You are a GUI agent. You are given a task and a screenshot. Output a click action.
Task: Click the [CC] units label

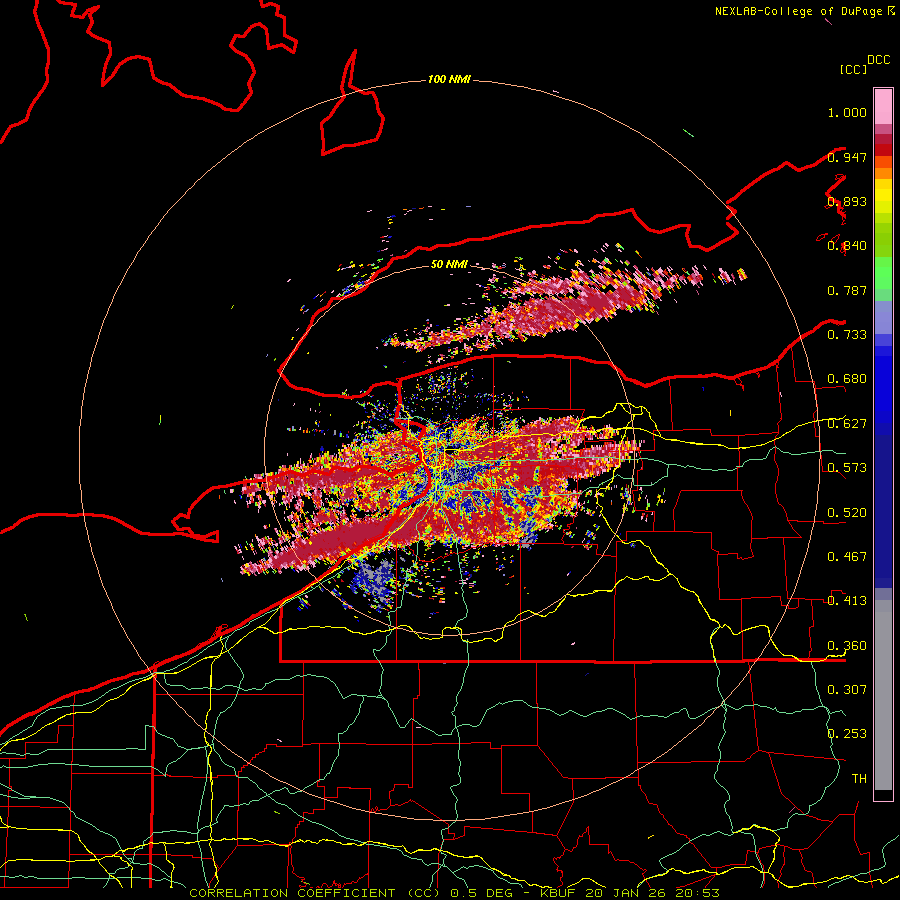[853, 69]
